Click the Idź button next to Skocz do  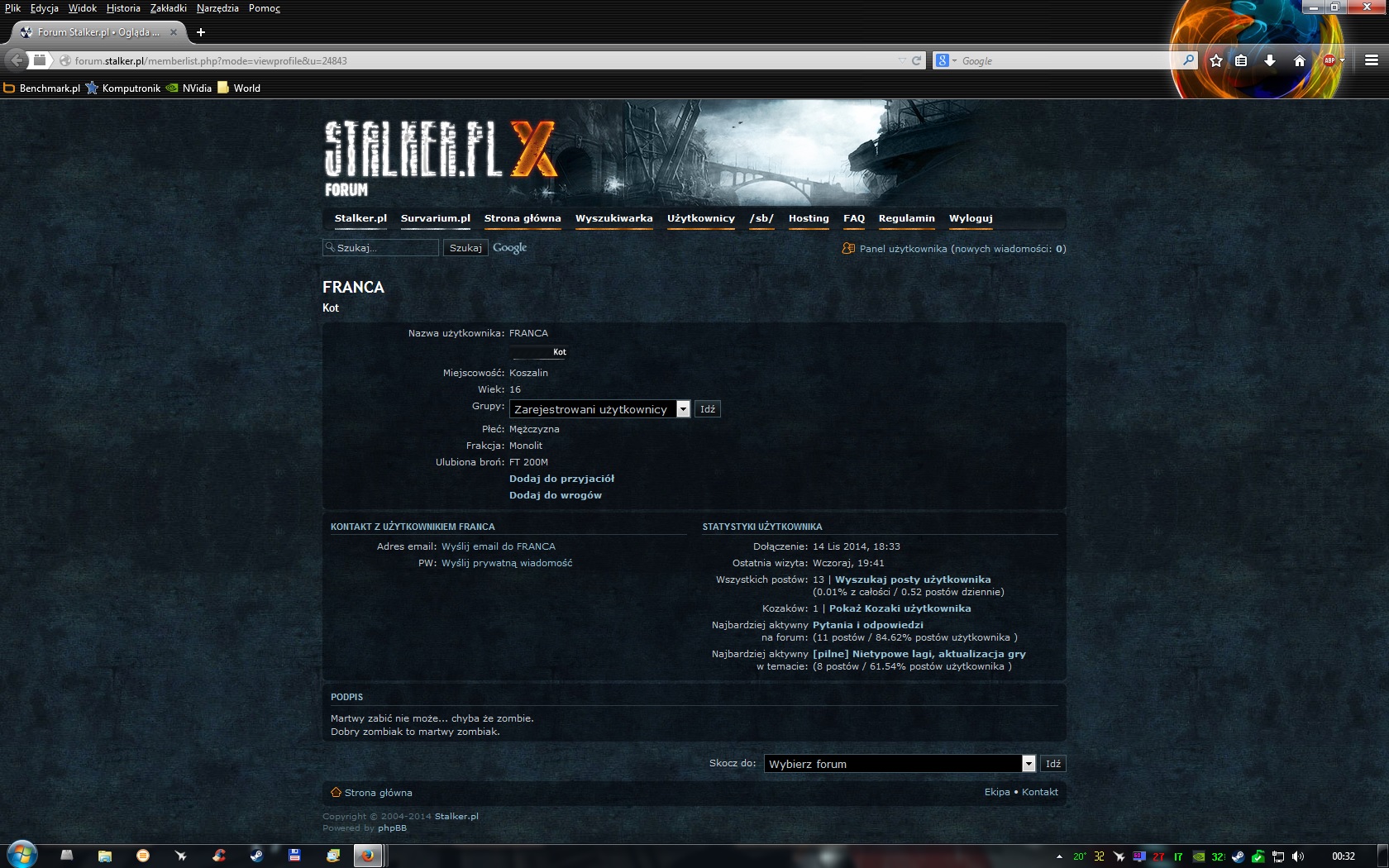coord(1052,764)
